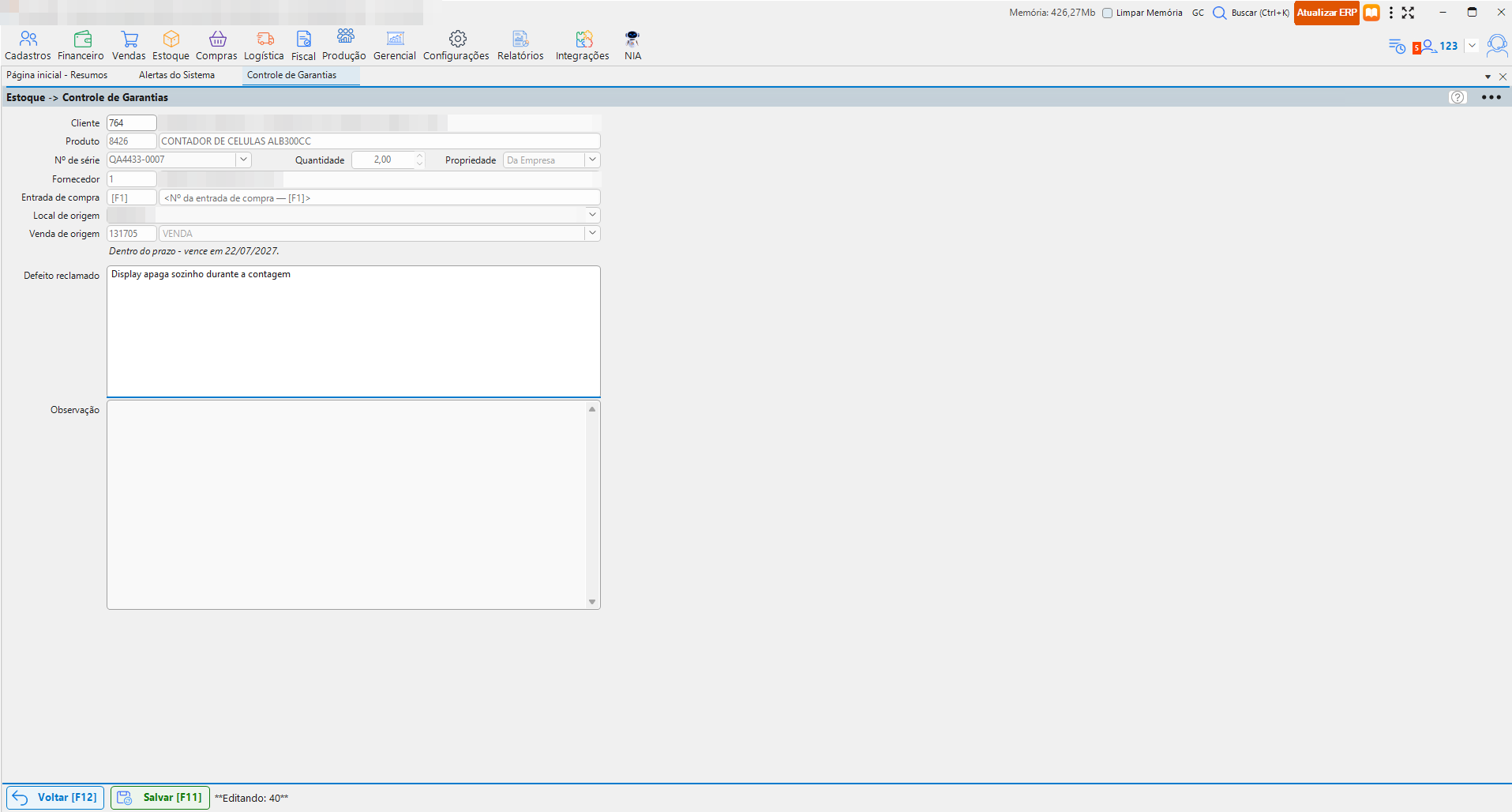Expand the Venda de origem dropdown
This screenshot has height=812, width=1512.
[x=592, y=233]
